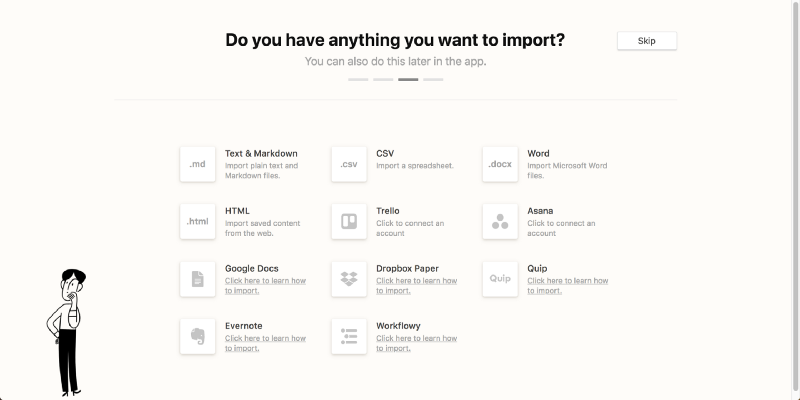Follow Evernote 'Click here to learn how' link
Viewport: 800px width, 400px height.
(x=265, y=343)
